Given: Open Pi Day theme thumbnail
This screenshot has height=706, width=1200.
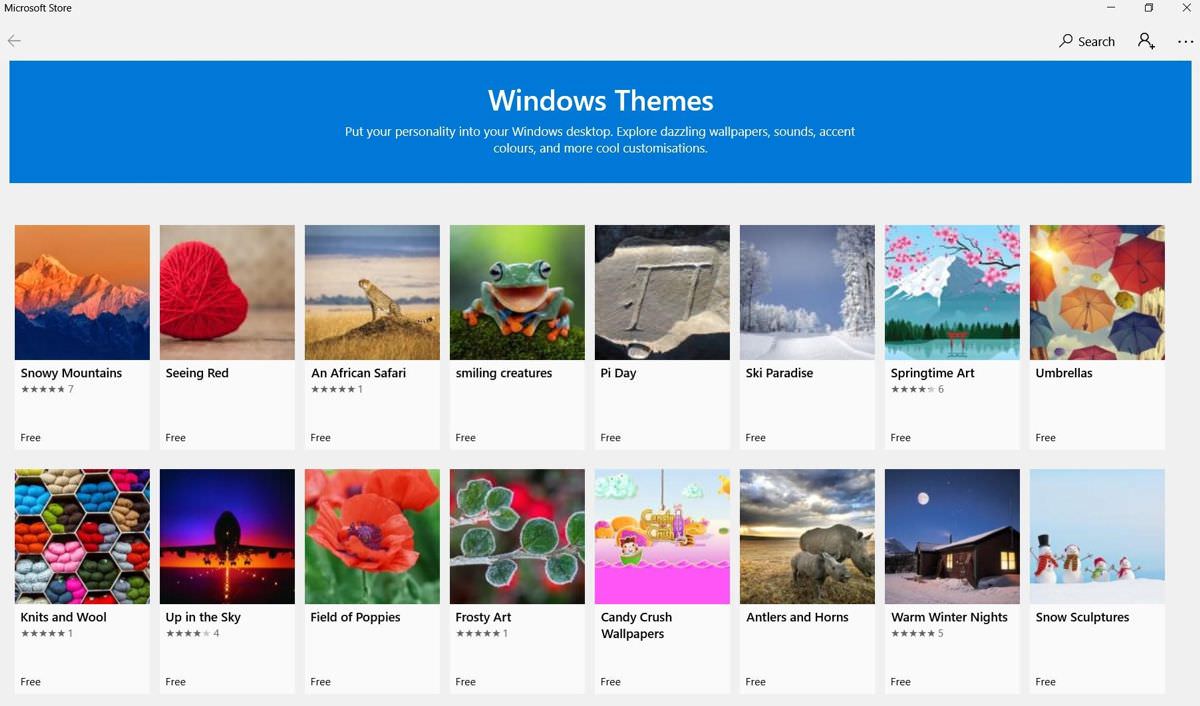Looking at the screenshot, I should (x=662, y=292).
